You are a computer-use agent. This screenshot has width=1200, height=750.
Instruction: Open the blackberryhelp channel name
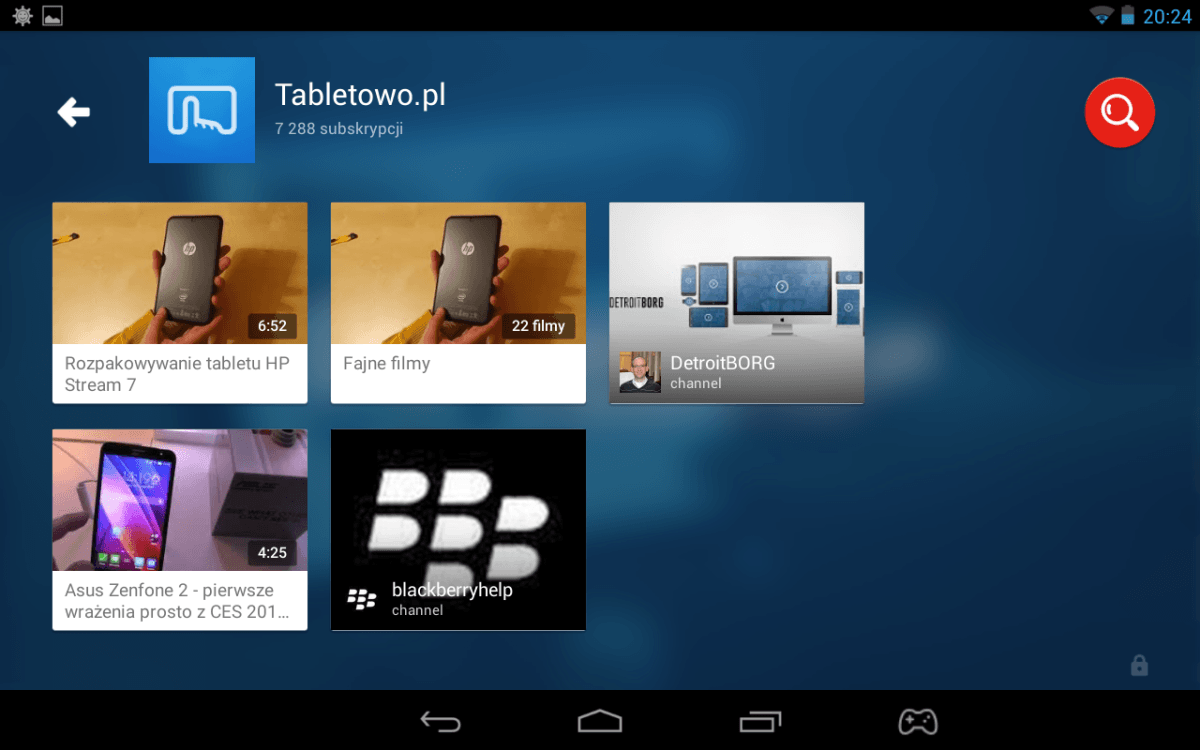[x=452, y=590]
